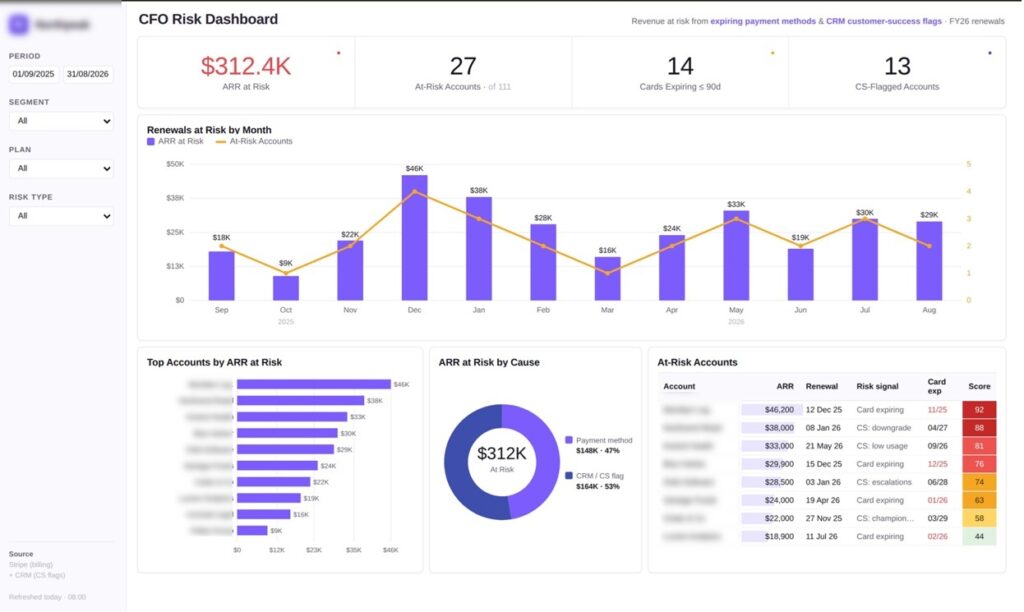This screenshot has height=612, width=1024.
Task: Edit the period end date 31/08/2026
Action: click(88, 74)
